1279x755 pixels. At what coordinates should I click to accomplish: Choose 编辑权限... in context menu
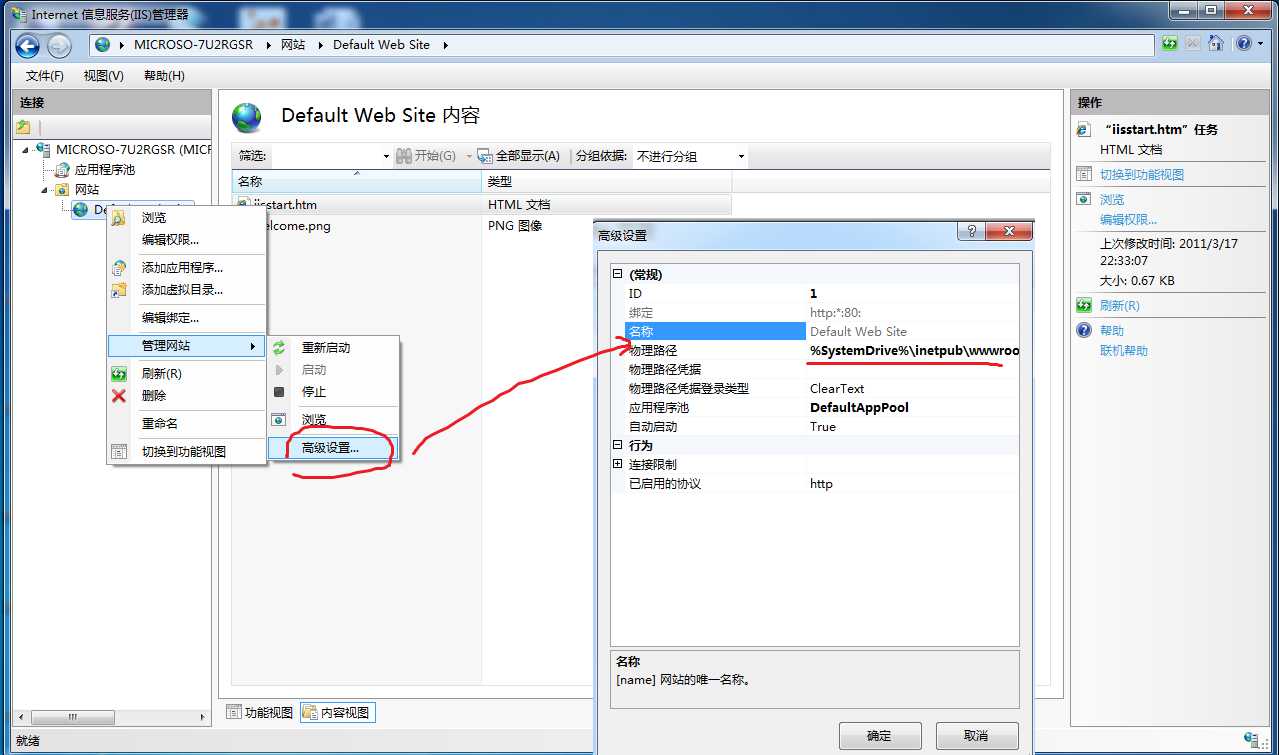[186, 240]
